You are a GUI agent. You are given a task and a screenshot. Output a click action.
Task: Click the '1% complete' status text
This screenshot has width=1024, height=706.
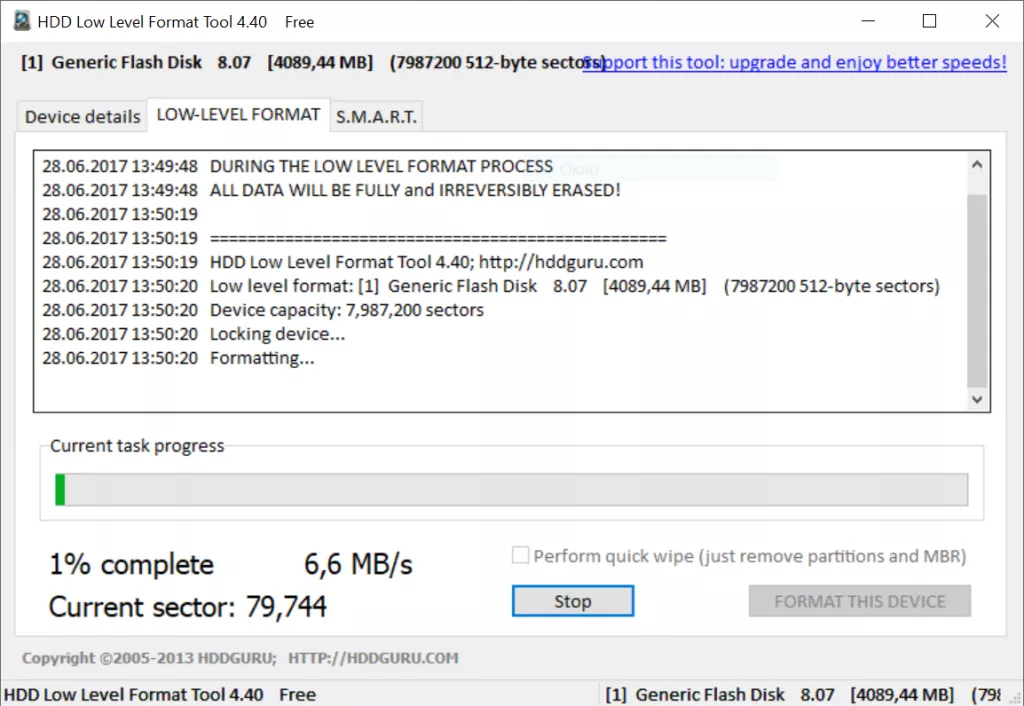[132, 564]
